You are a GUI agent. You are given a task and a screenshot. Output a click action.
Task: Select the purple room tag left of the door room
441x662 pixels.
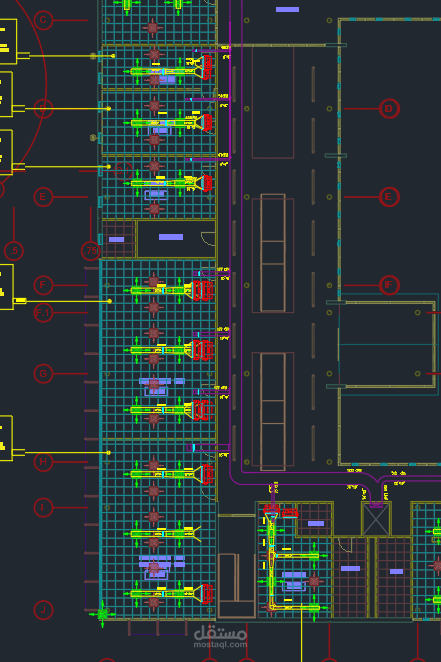tap(116, 239)
